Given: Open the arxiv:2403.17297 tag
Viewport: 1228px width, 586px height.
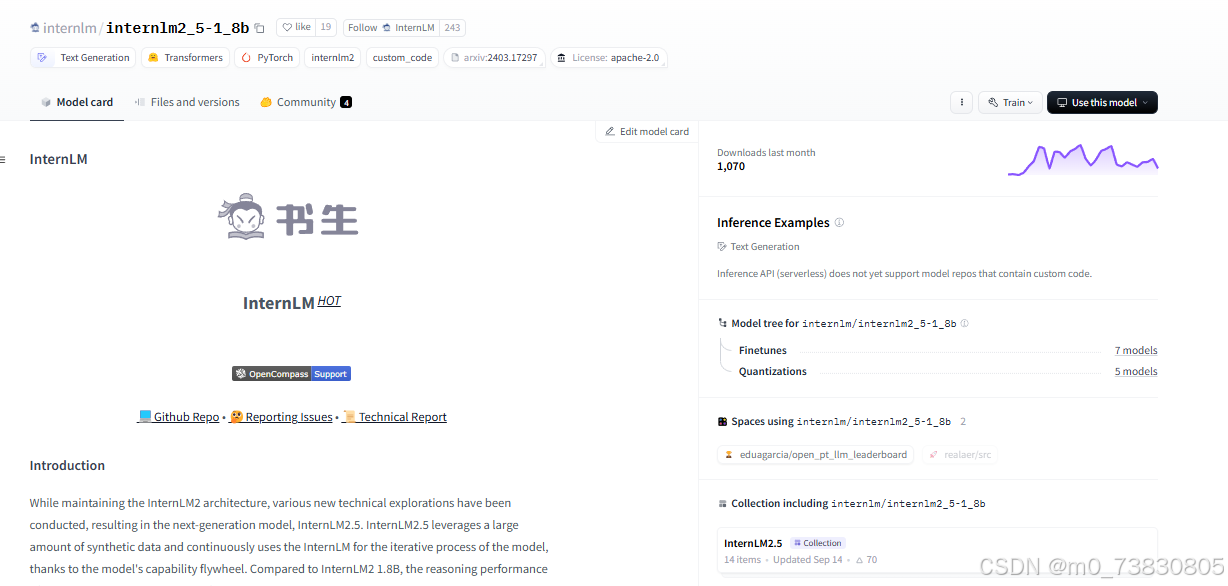Looking at the screenshot, I should click(x=494, y=58).
